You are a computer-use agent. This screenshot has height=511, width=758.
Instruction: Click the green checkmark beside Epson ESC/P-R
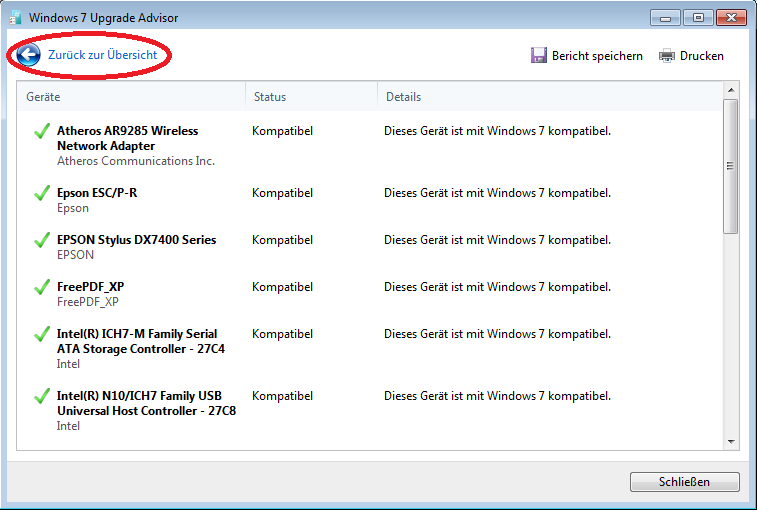(42, 192)
